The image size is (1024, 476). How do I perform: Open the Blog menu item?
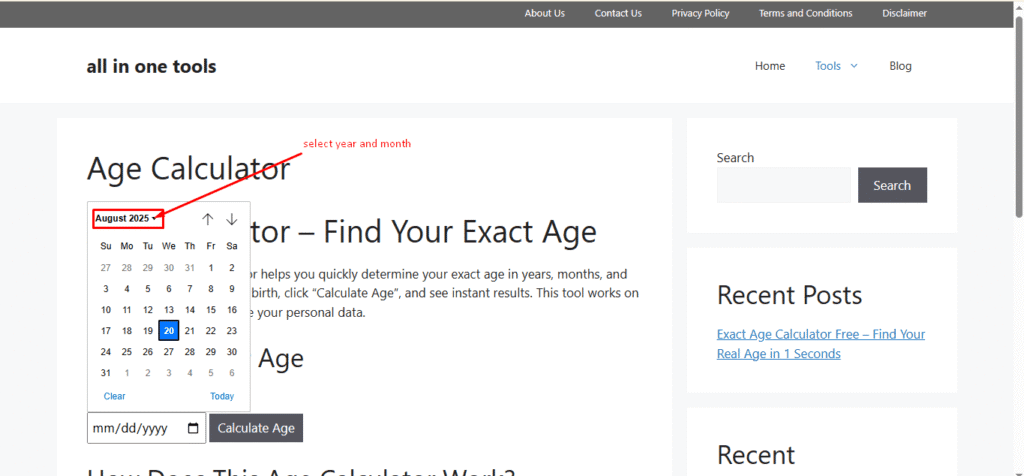(x=901, y=66)
